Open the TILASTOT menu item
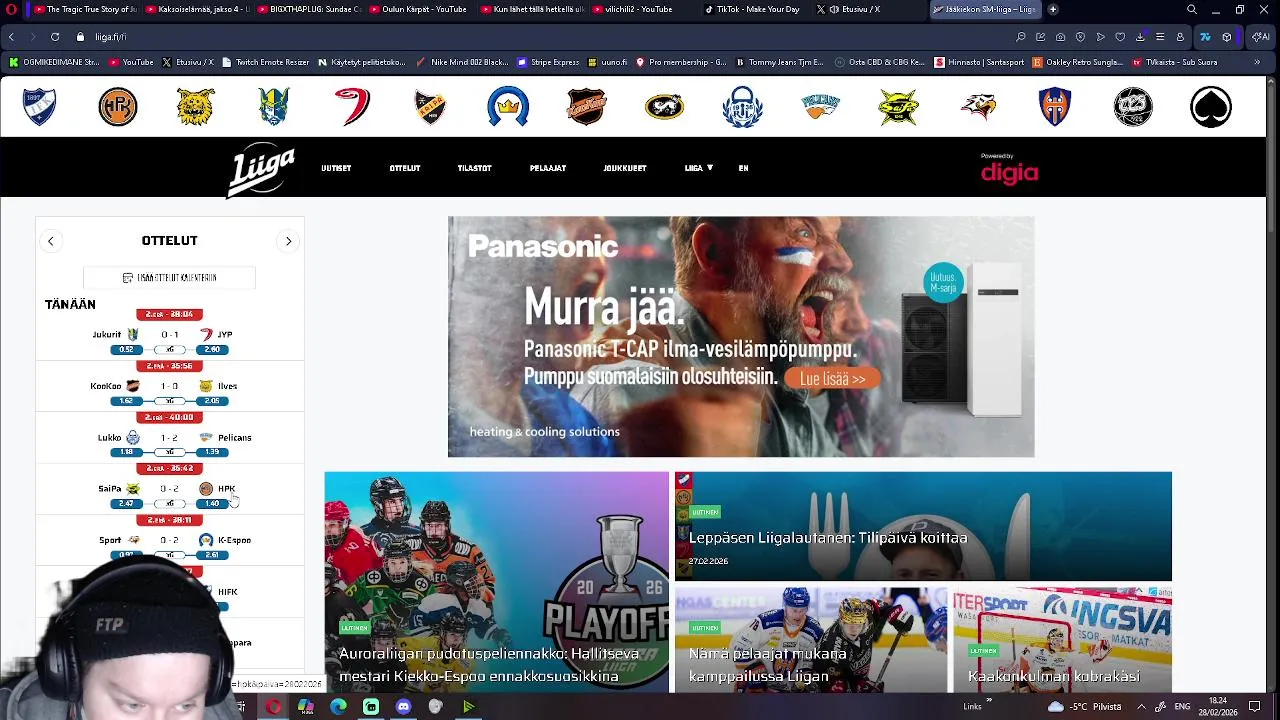The image size is (1280, 720). coord(474,168)
